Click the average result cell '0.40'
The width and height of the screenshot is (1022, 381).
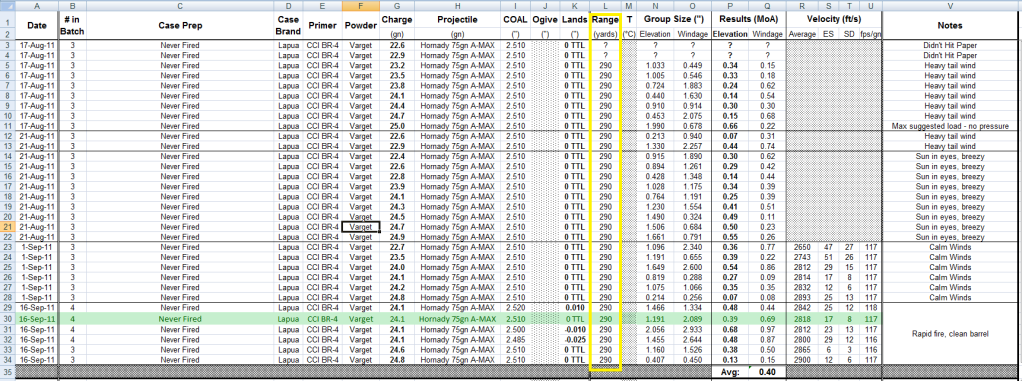click(x=767, y=373)
